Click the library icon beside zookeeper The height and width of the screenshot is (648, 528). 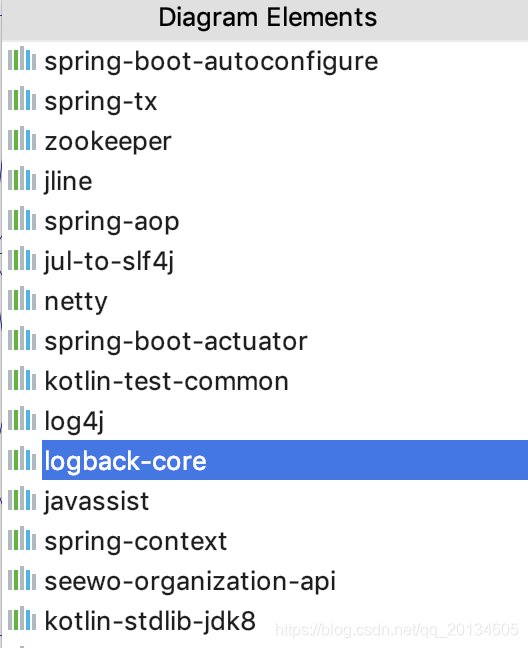(x=22, y=139)
